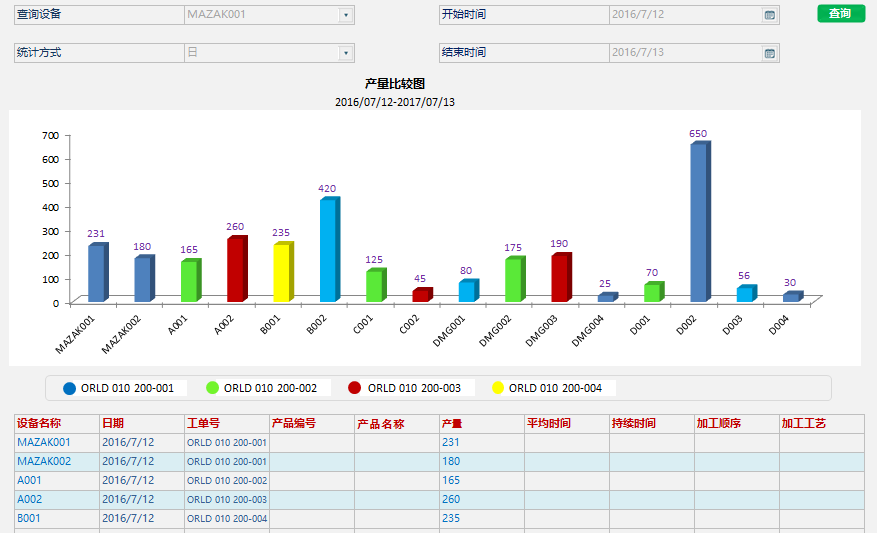Open the MAZAK002 device link in table
The image size is (877, 533).
tap(43, 461)
